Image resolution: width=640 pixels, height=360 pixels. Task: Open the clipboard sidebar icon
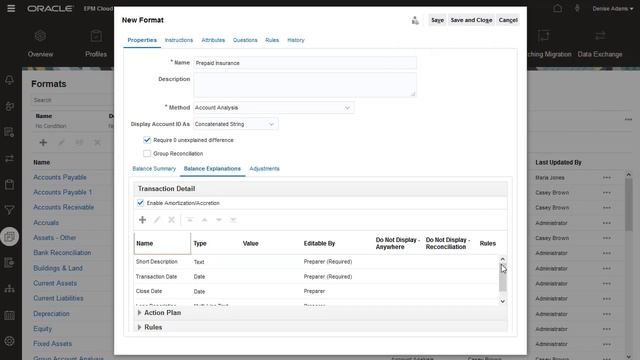coord(9,184)
